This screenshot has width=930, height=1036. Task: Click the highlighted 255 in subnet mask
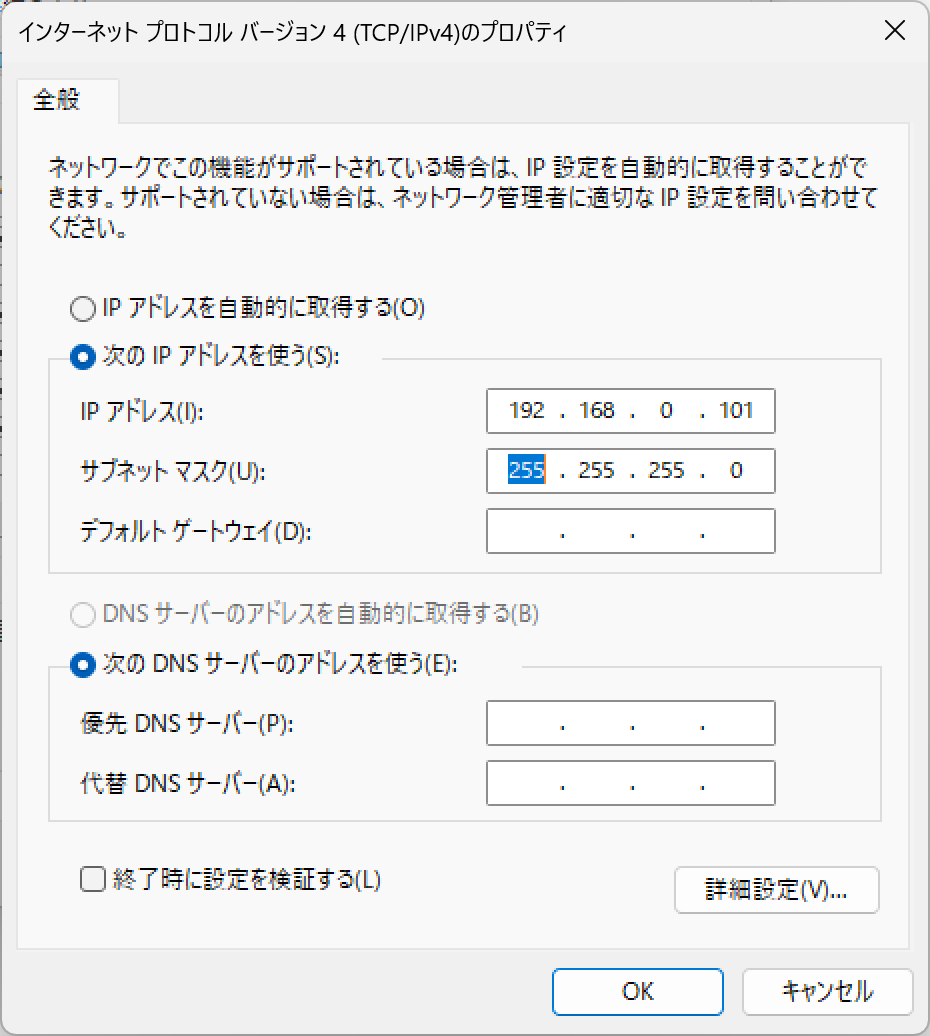(526, 470)
